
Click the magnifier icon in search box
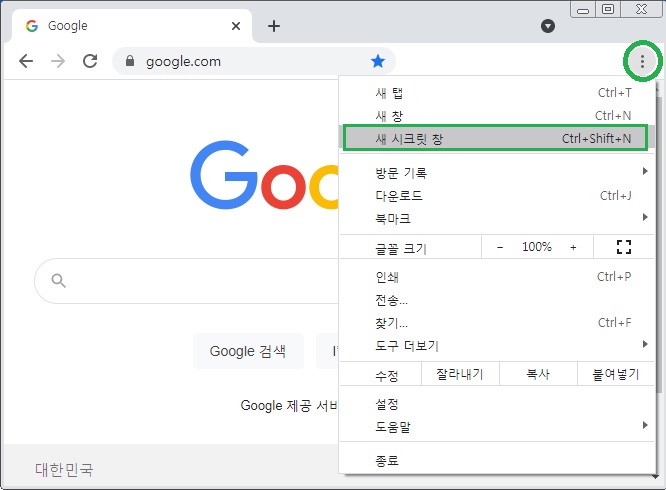(58, 281)
